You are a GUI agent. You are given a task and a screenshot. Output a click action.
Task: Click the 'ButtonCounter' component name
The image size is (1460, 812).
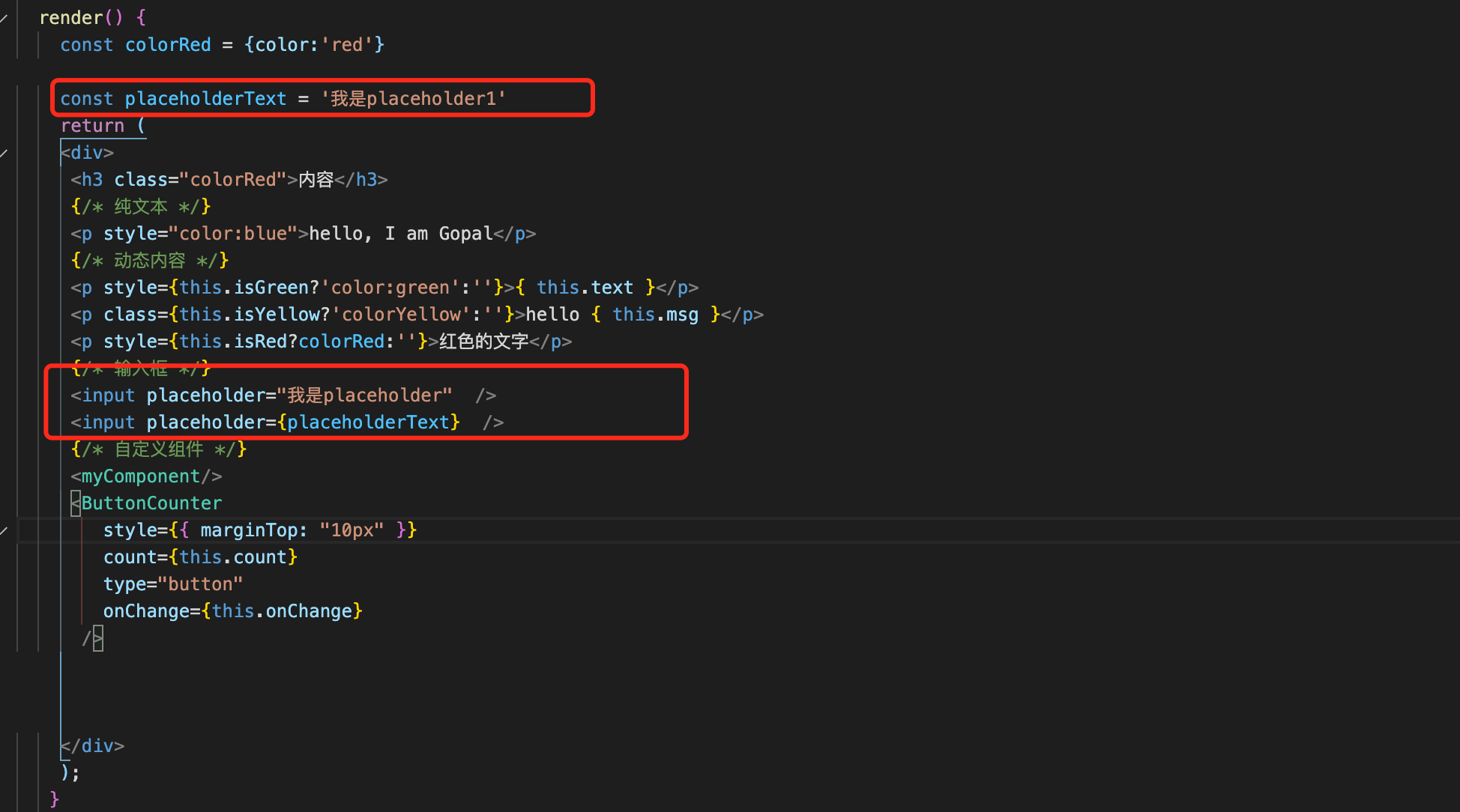[151, 503]
